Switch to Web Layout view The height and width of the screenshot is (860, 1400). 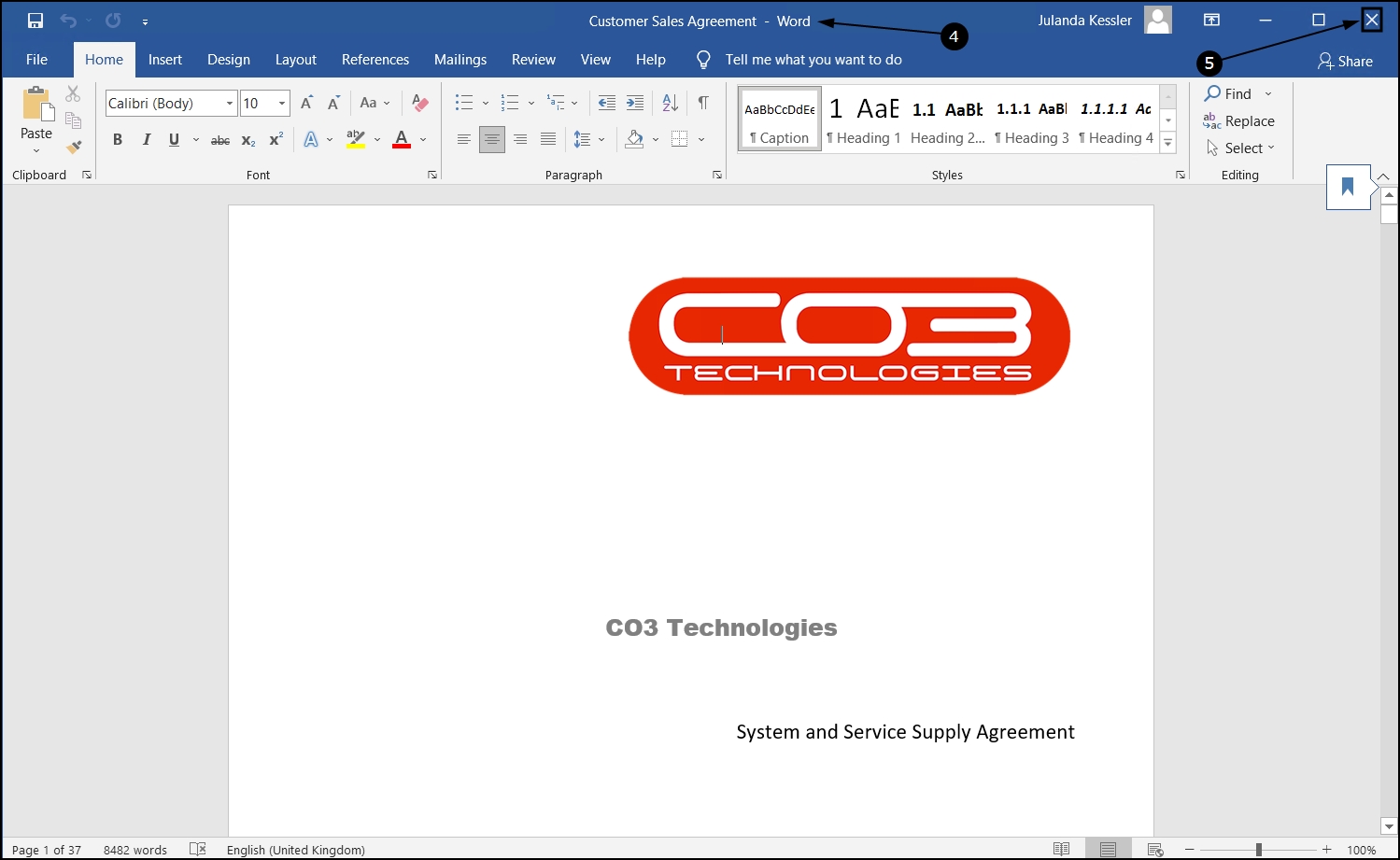point(1155,849)
